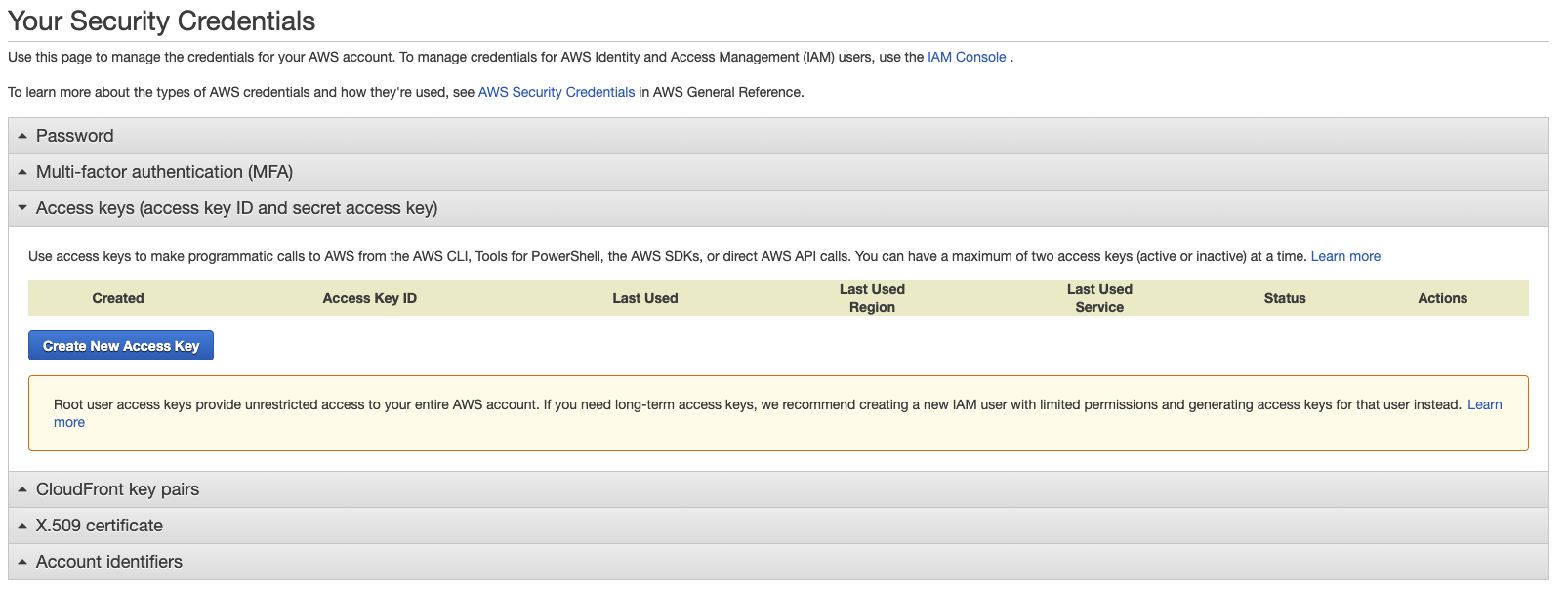Open AWS Security Credentials reference link
This screenshot has height=593, width=1568.
point(557,92)
